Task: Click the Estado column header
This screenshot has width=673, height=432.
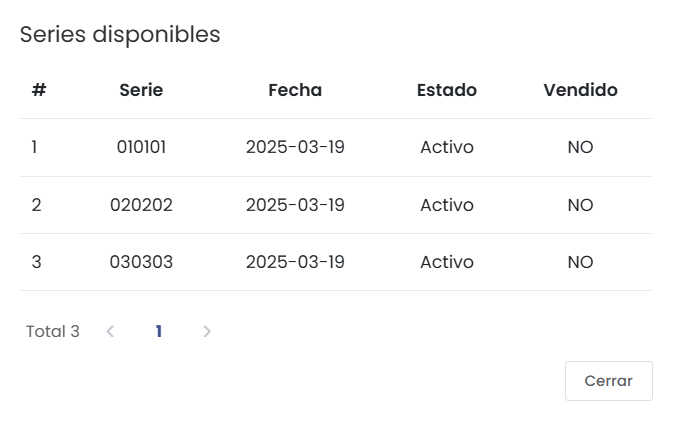Action: tap(447, 90)
